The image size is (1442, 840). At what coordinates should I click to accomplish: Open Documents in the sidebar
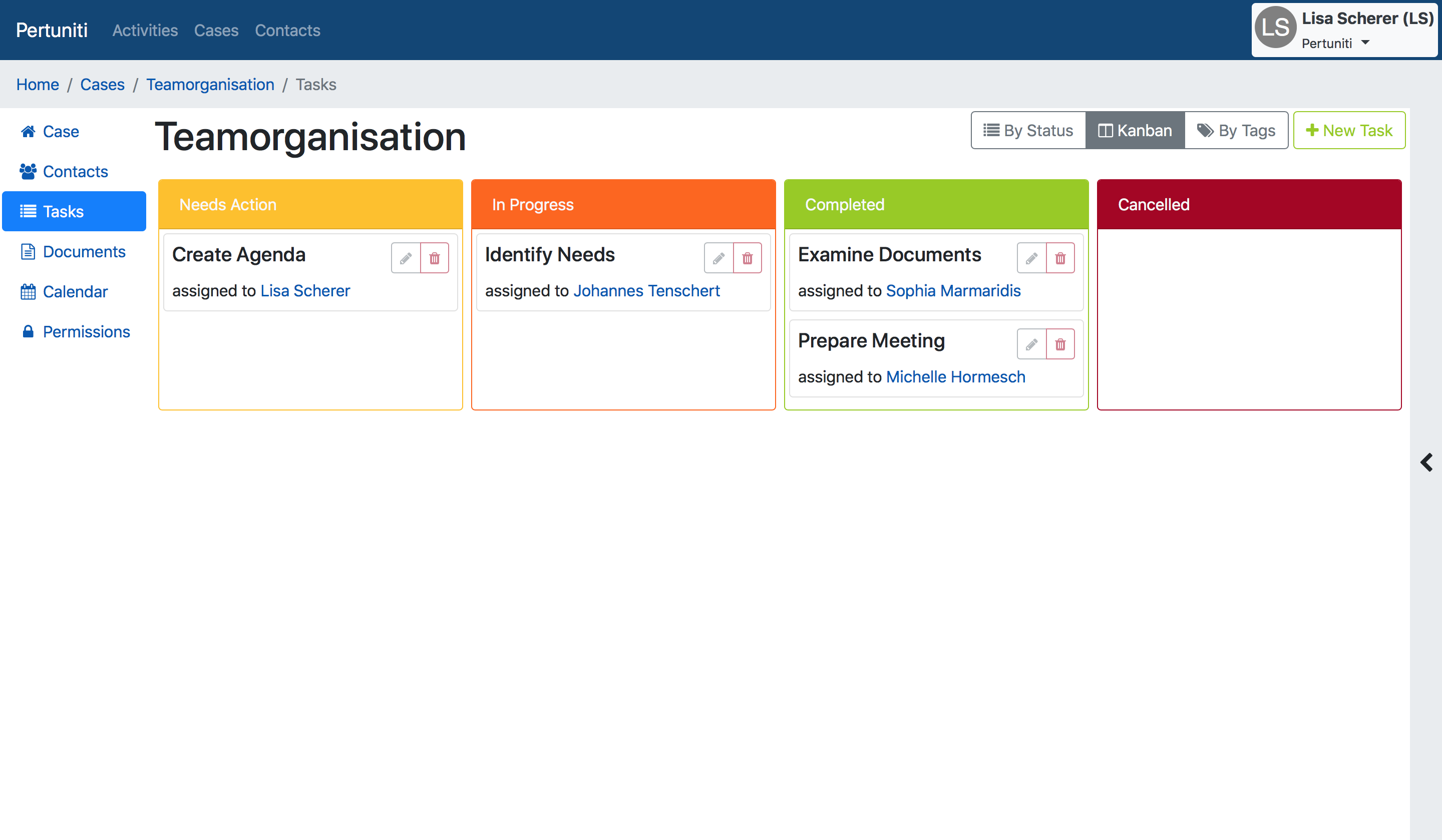point(74,251)
